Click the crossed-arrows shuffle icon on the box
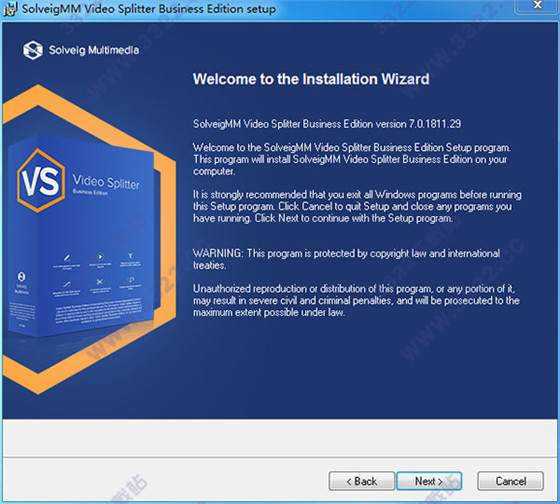560x504 pixels. point(67,284)
